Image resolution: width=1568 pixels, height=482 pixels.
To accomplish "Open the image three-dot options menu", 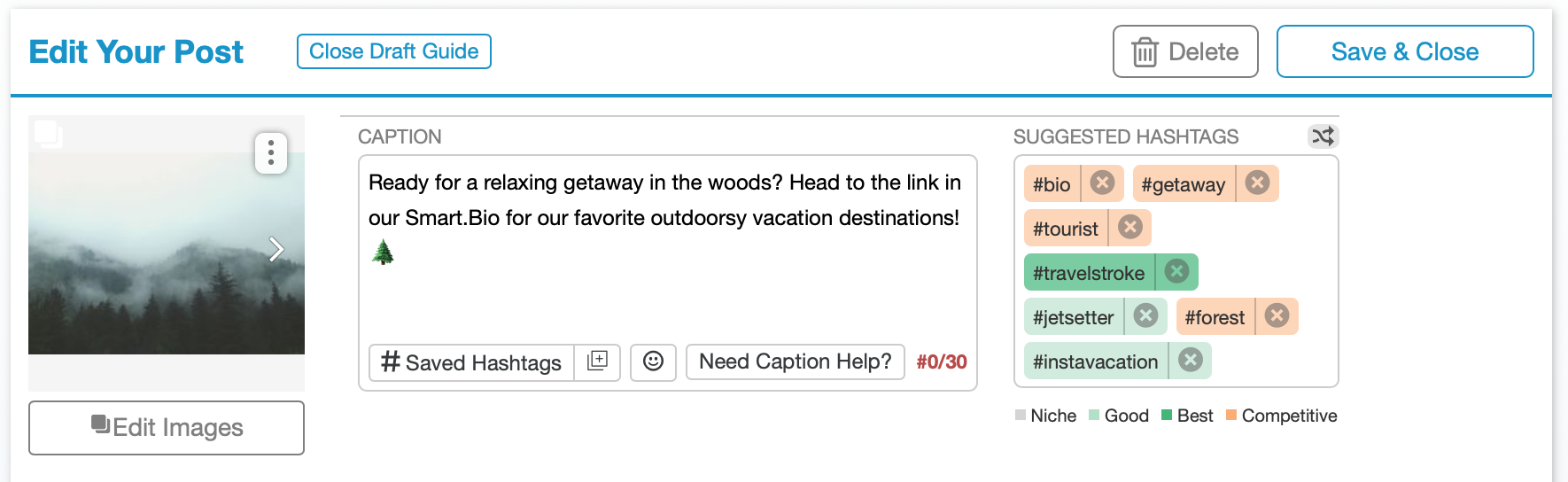I will click(x=271, y=153).
